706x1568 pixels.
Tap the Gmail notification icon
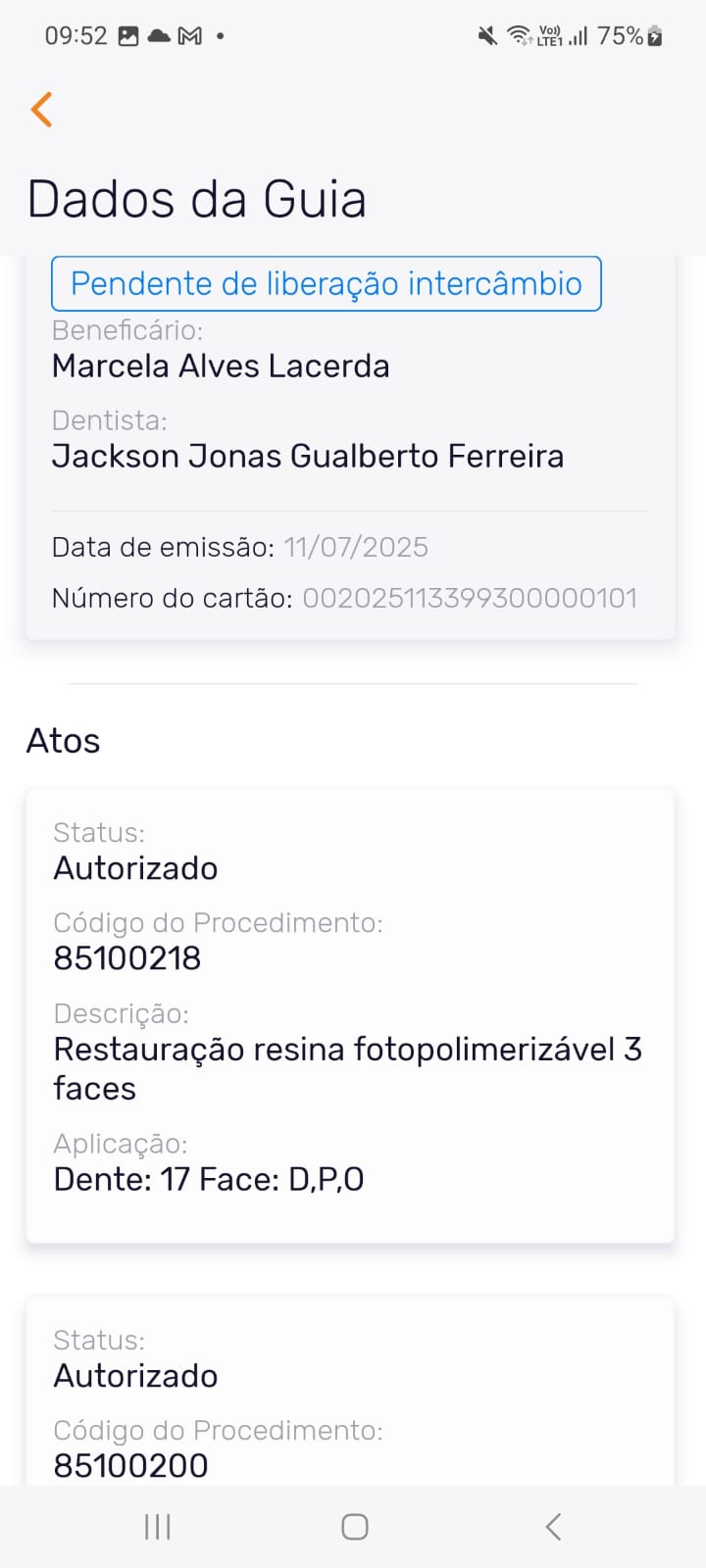coord(190,36)
